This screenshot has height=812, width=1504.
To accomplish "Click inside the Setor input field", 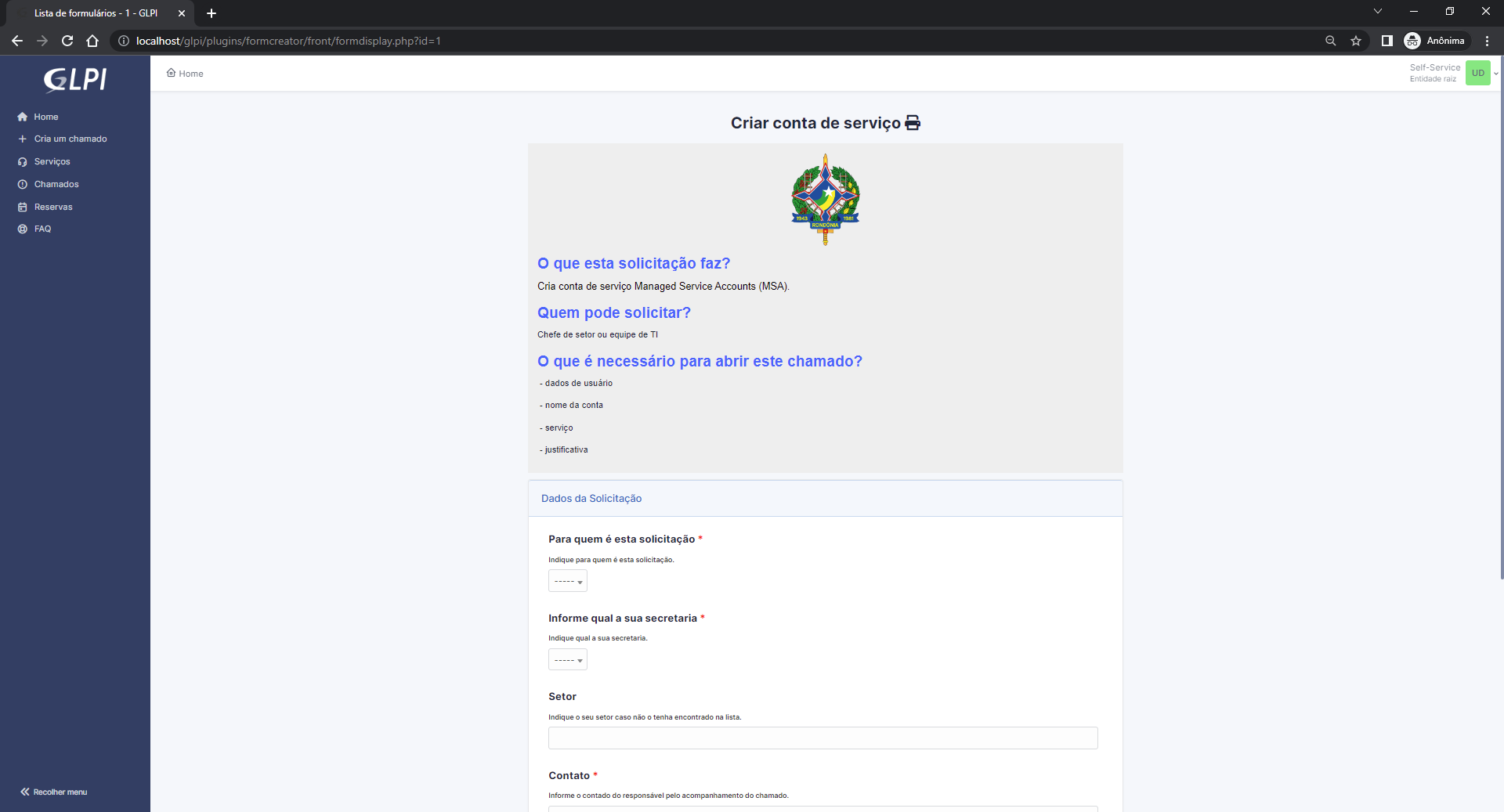I will (822, 738).
